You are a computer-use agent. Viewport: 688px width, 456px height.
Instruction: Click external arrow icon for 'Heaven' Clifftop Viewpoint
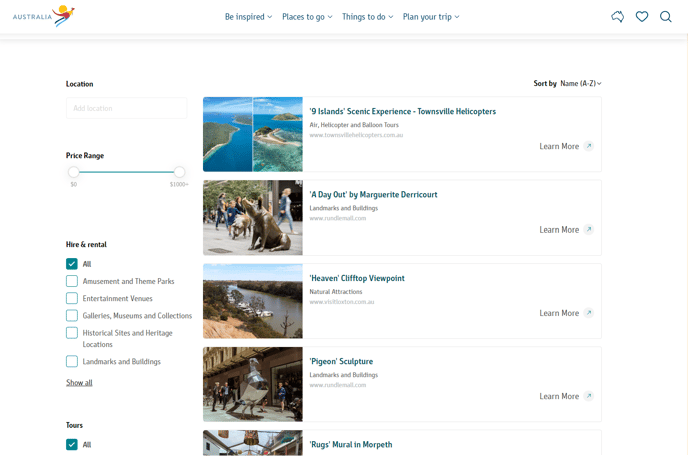coord(589,313)
